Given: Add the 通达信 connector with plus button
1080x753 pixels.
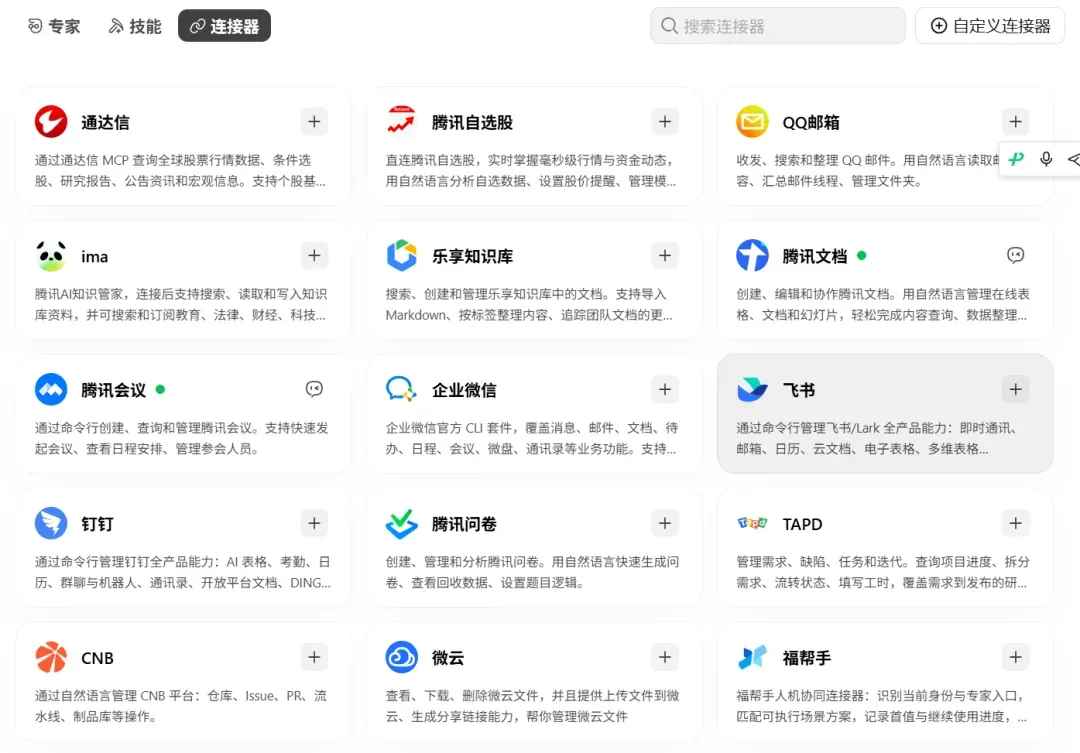Looking at the screenshot, I should pyautogui.click(x=314, y=122).
